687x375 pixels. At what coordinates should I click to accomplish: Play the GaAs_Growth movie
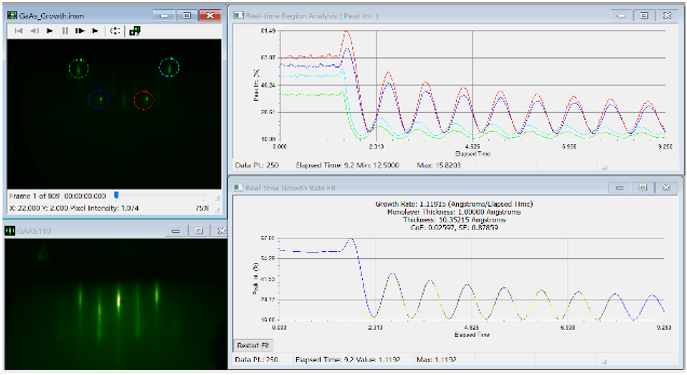[x=50, y=31]
